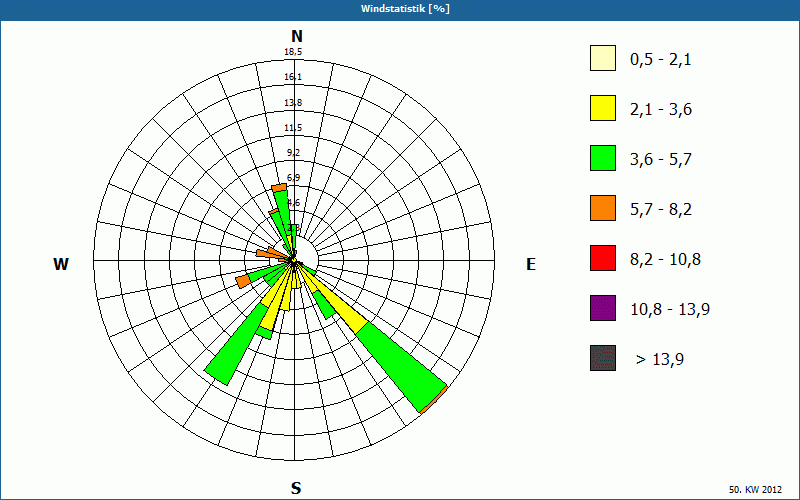Click the legend label '2,1 - 3,6'
The width and height of the screenshot is (800, 500).
(661, 110)
